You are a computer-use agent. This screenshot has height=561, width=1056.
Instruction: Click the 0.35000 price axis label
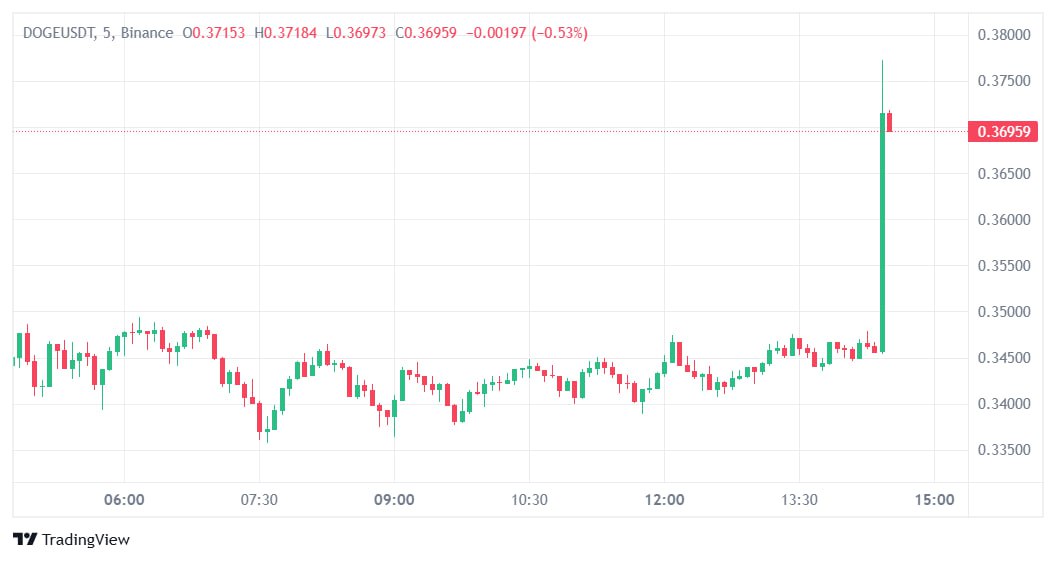[1003, 312]
